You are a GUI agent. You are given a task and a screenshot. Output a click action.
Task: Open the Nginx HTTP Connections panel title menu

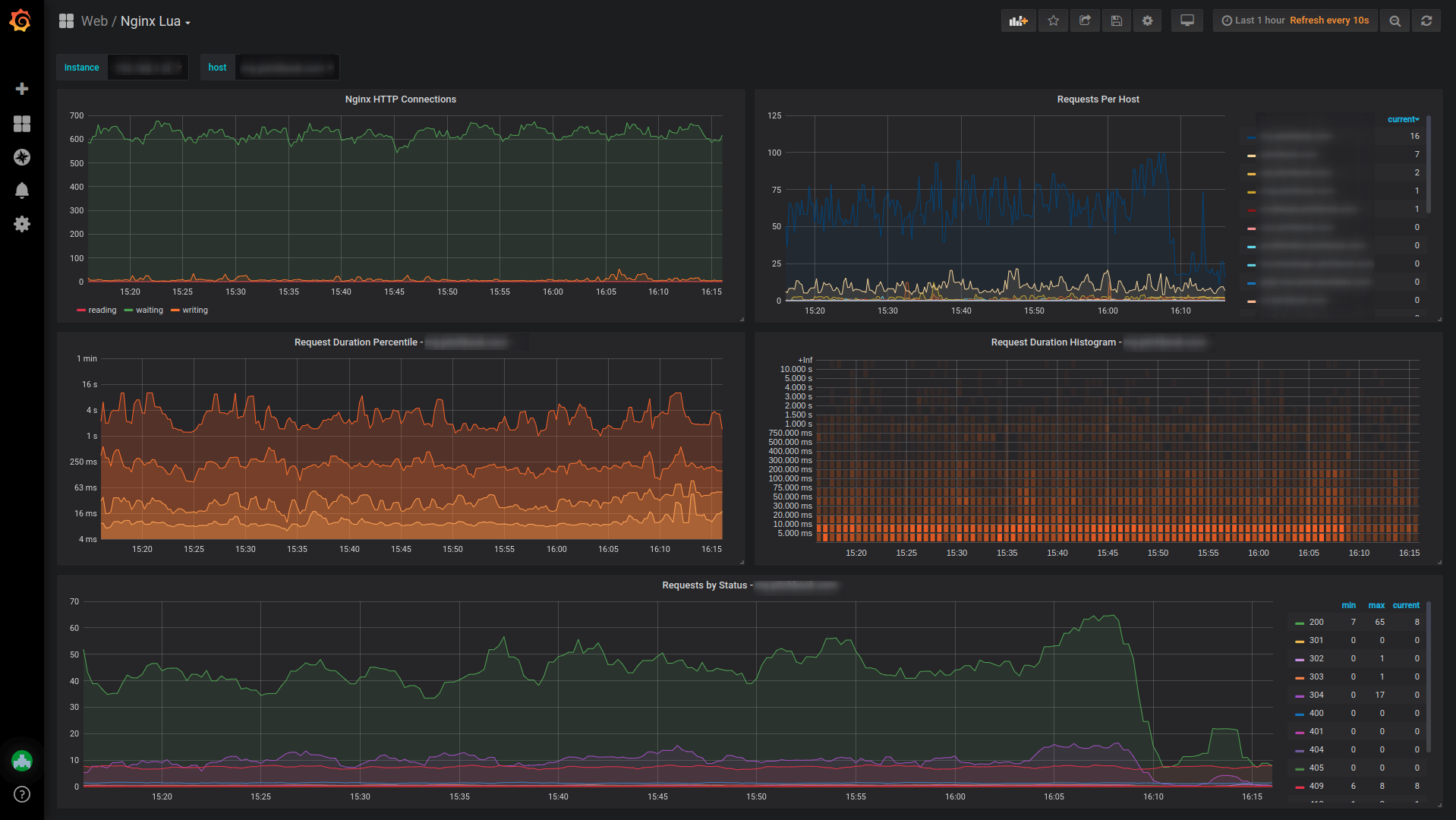tap(400, 99)
